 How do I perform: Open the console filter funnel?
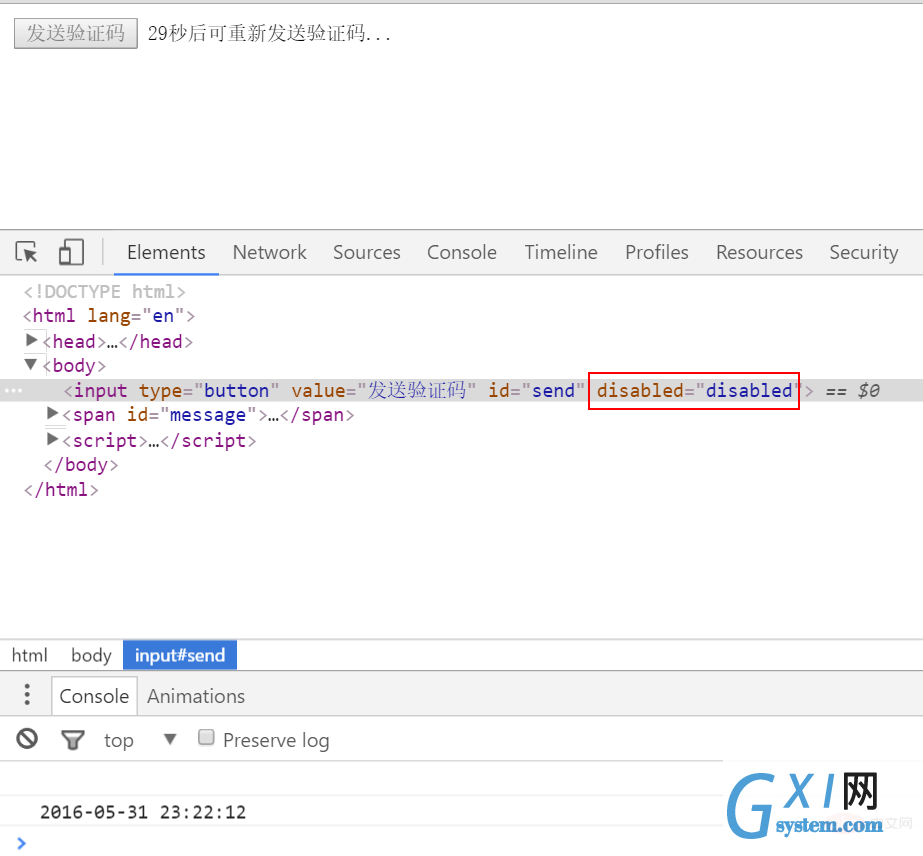coord(73,739)
